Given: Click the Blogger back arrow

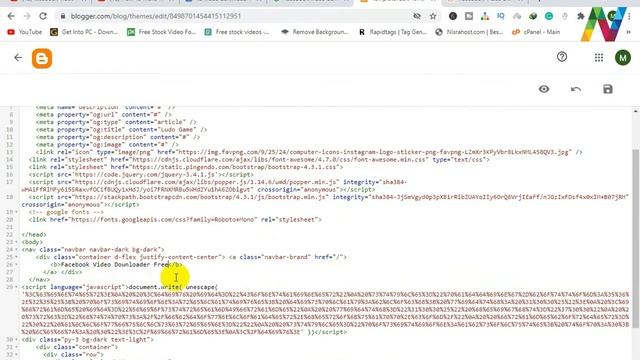Looking at the screenshot, I should point(18,58).
